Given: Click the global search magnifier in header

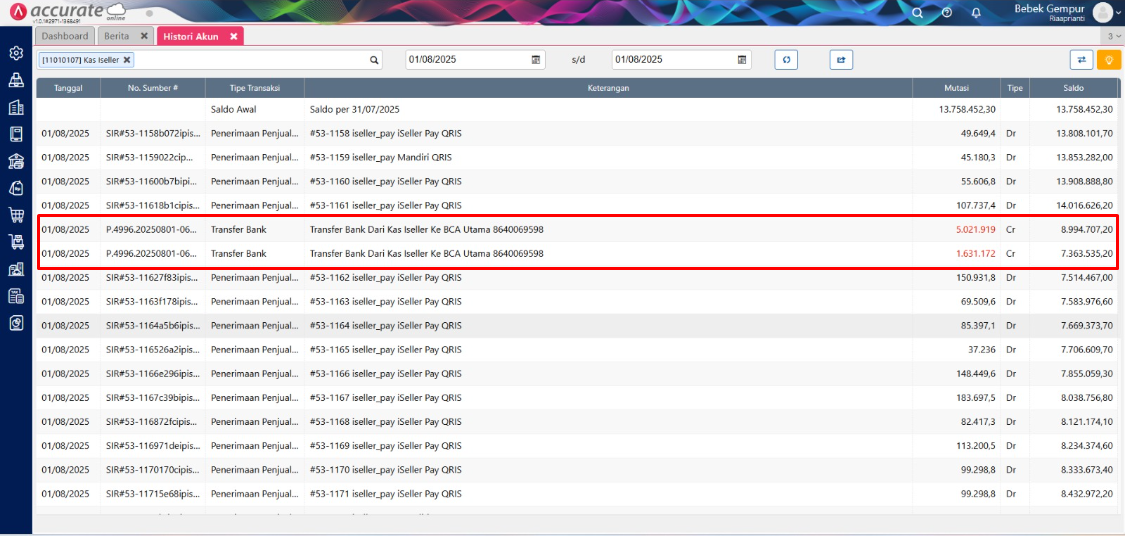Looking at the screenshot, I should 918,13.
